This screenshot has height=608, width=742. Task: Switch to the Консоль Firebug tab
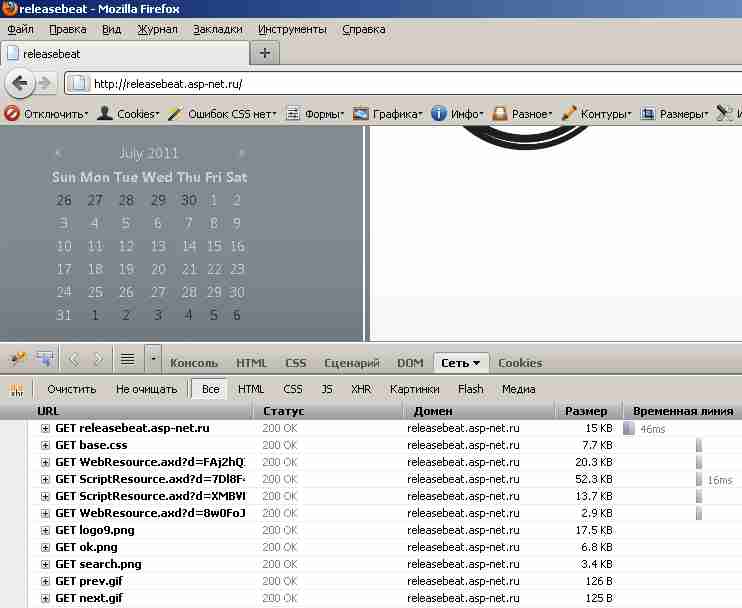click(194, 363)
